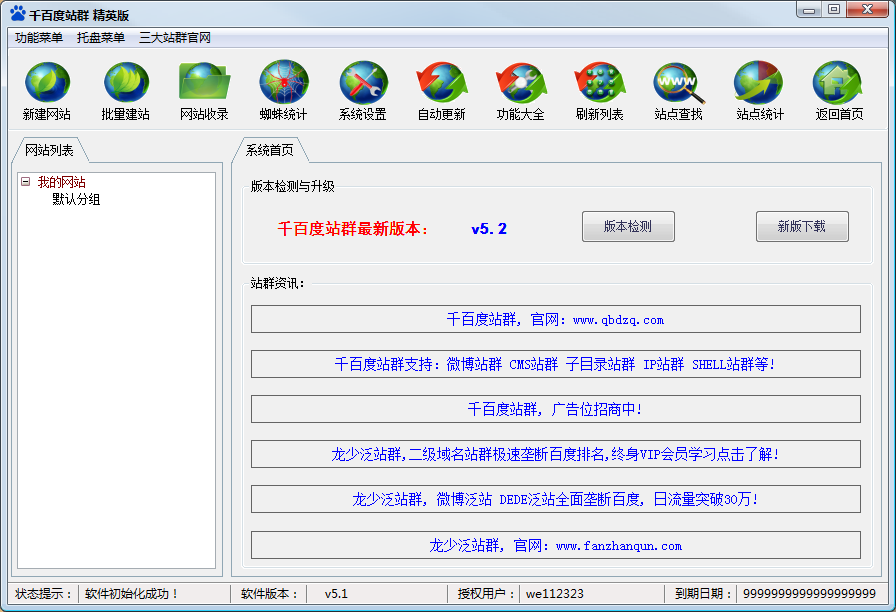896x612 pixels.
Task: Collapse the 我的网站 tree node
Action: pyautogui.click(x=26, y=182)
